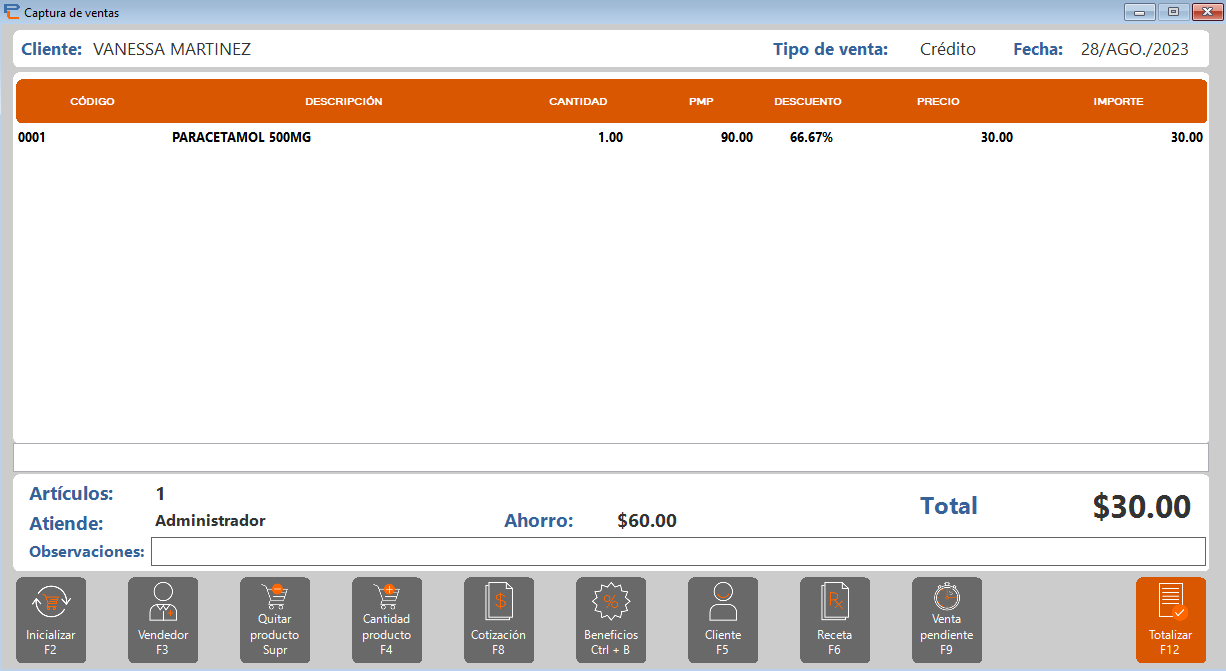Focus the Observaciones input field
Screen dimensions: 1226x671
tap(678, 551)
